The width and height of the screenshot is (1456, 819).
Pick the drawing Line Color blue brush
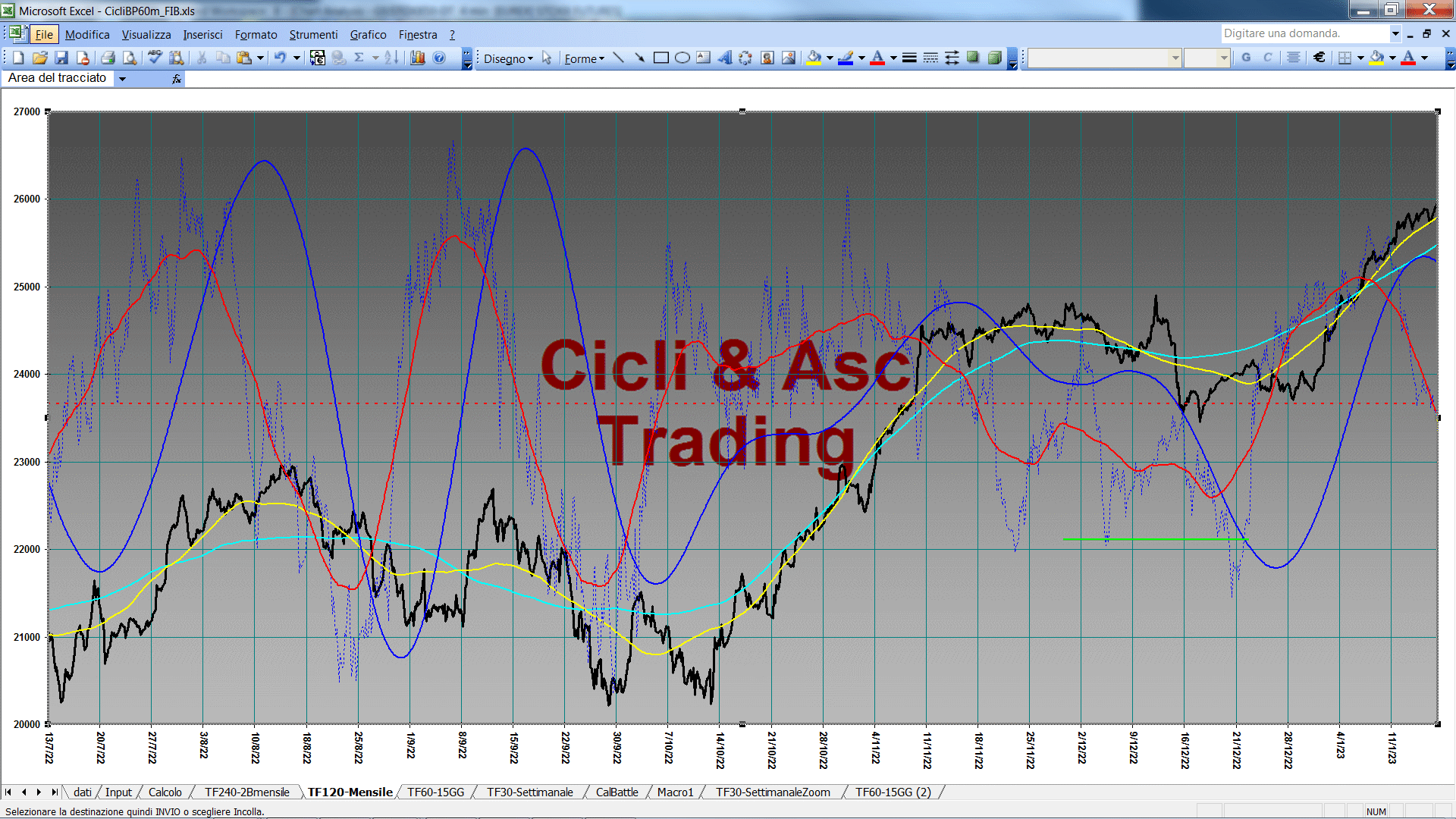click(x=846, y=58)
